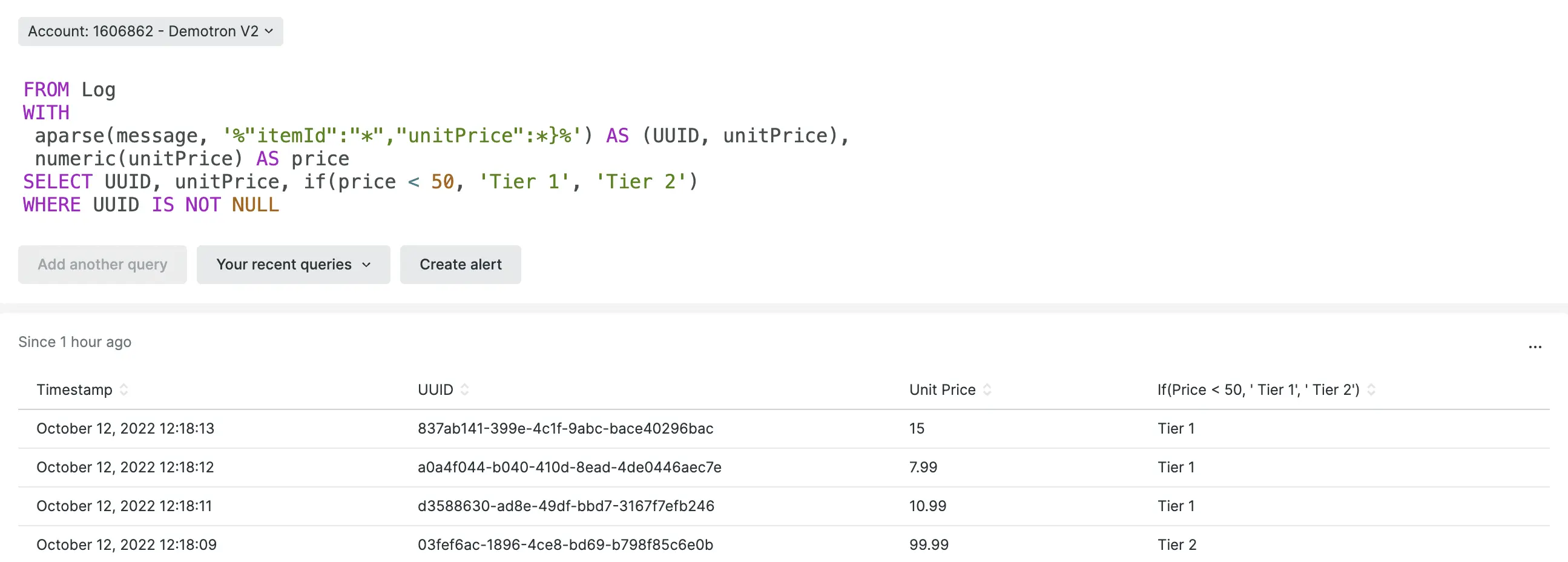Viewport: 1568px width, 562px height.
Task: Click the Unit Price column header
Action: tap(941, 389)
